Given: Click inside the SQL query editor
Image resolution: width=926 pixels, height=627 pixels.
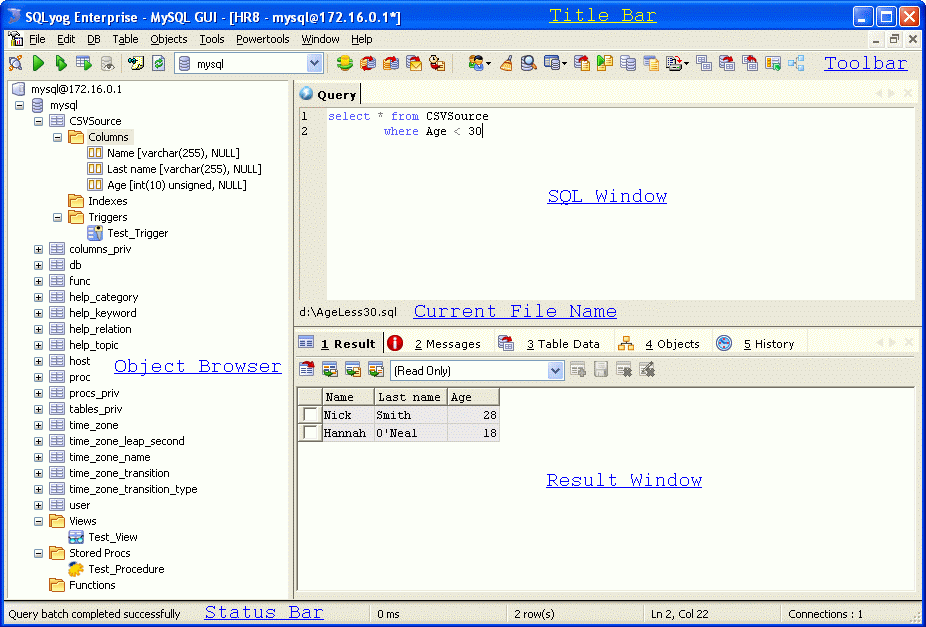Looking at the screenshot, I should click(620, 220).
